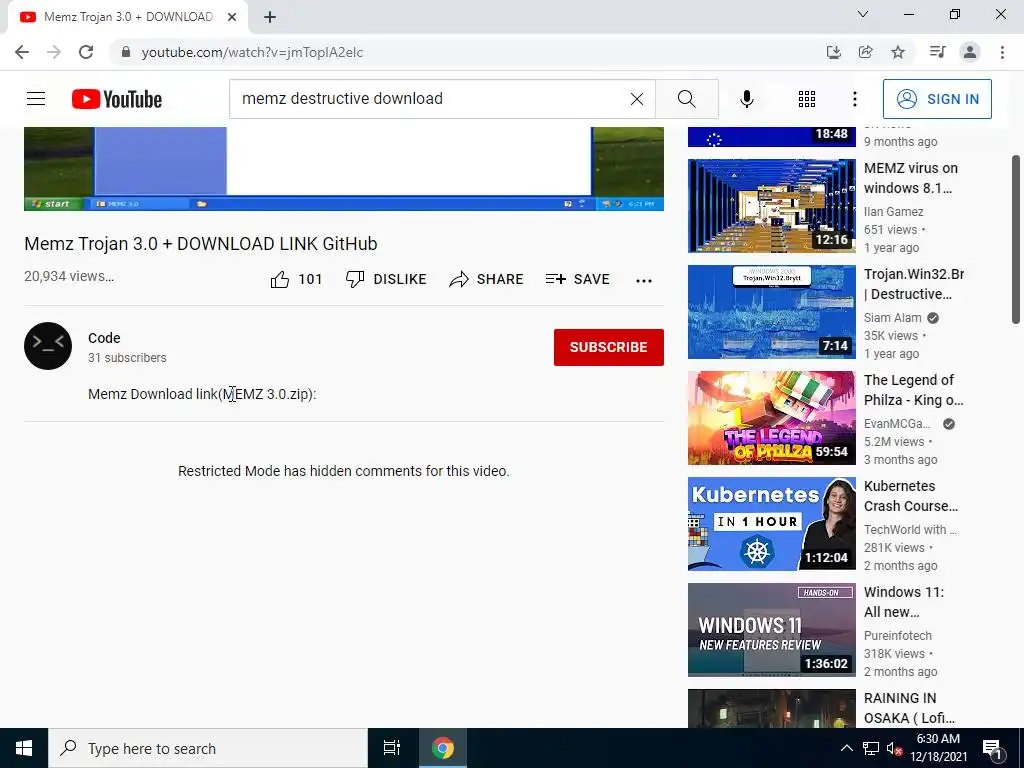Open Chrome's three-dot menu

(x=1002, y=52)
